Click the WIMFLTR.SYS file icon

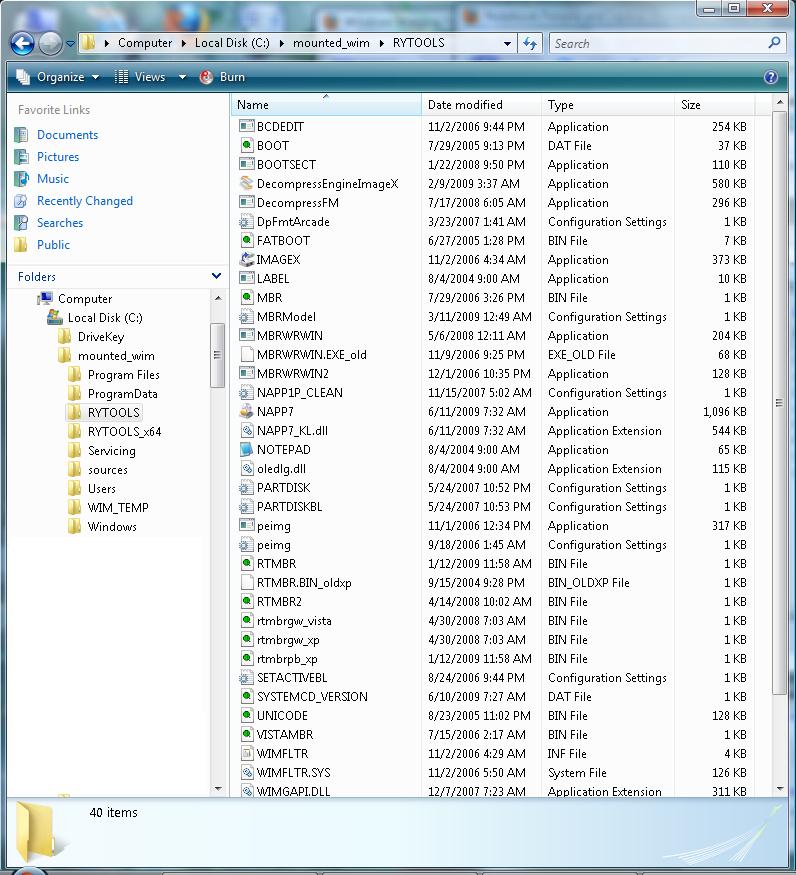(246, 772)
